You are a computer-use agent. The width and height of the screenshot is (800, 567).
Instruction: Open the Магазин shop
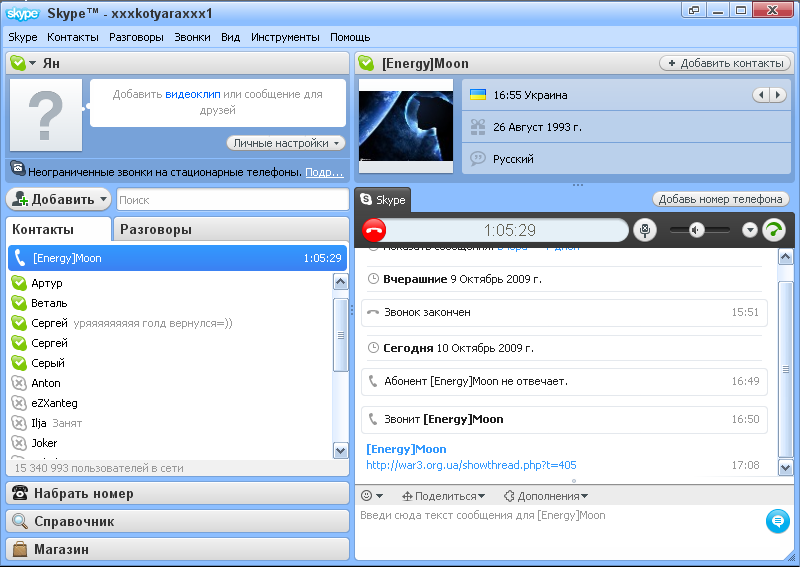tap(178, 549)
